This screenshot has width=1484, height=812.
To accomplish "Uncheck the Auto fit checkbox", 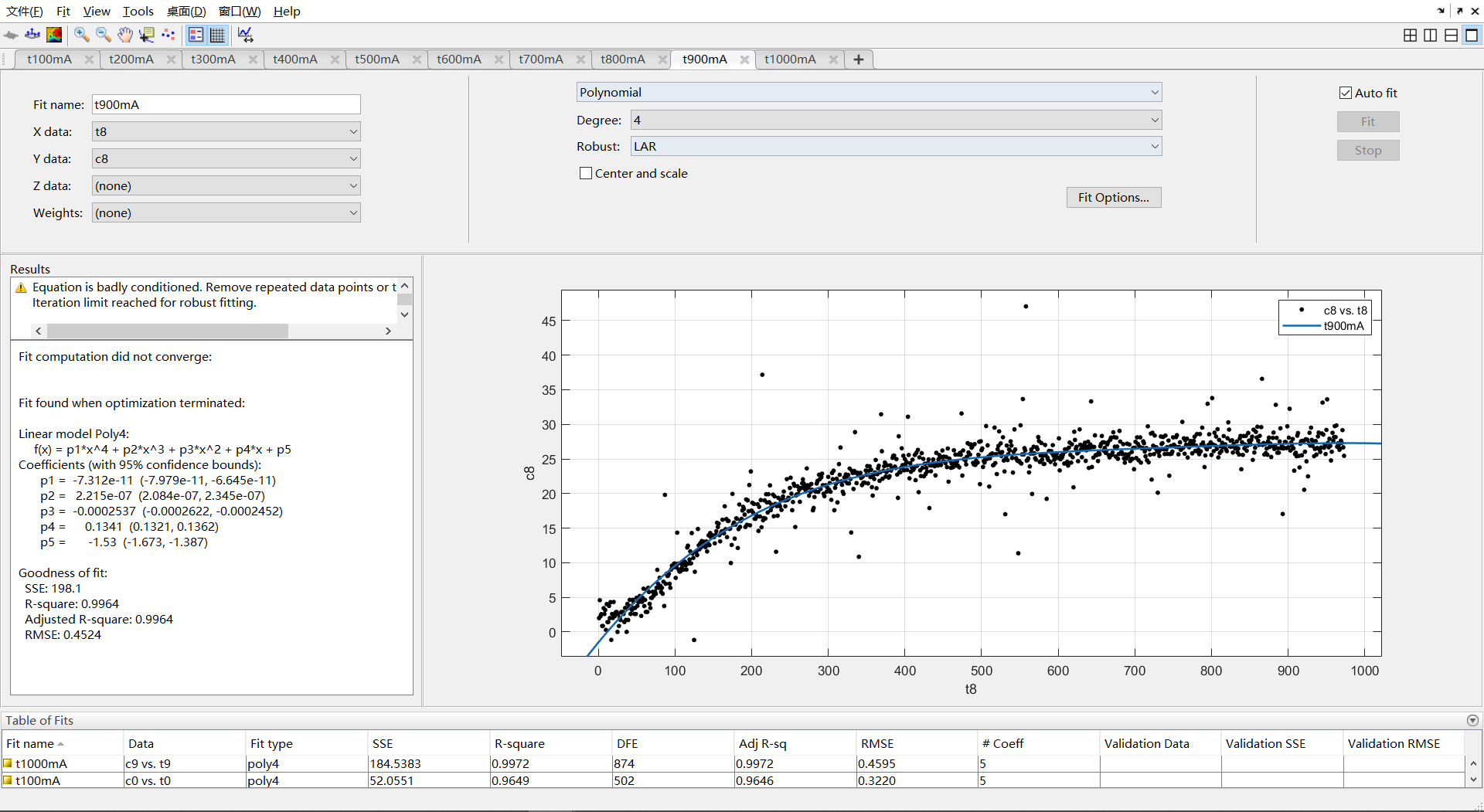I will pyautogui.click(x=1346, y=93).
